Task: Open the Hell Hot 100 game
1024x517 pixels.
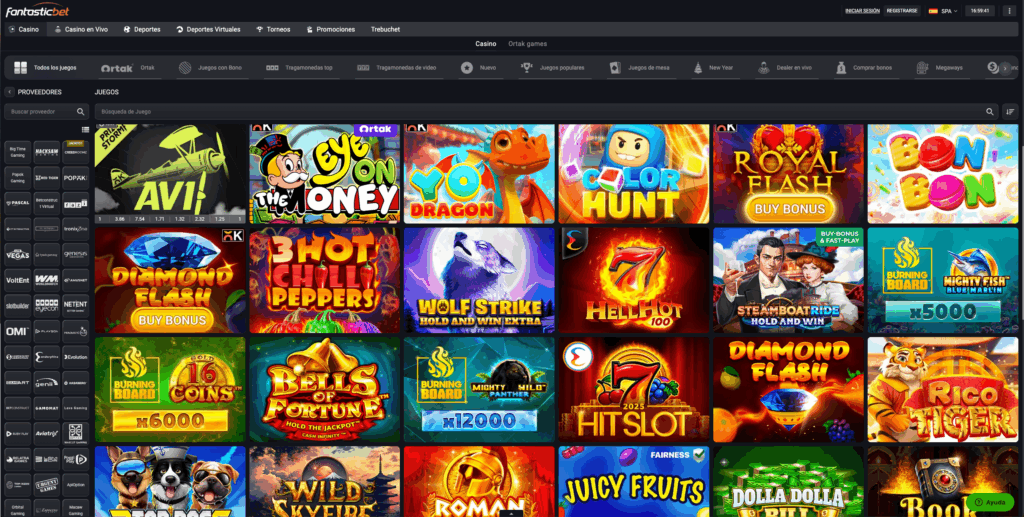Action: point(633,280)
